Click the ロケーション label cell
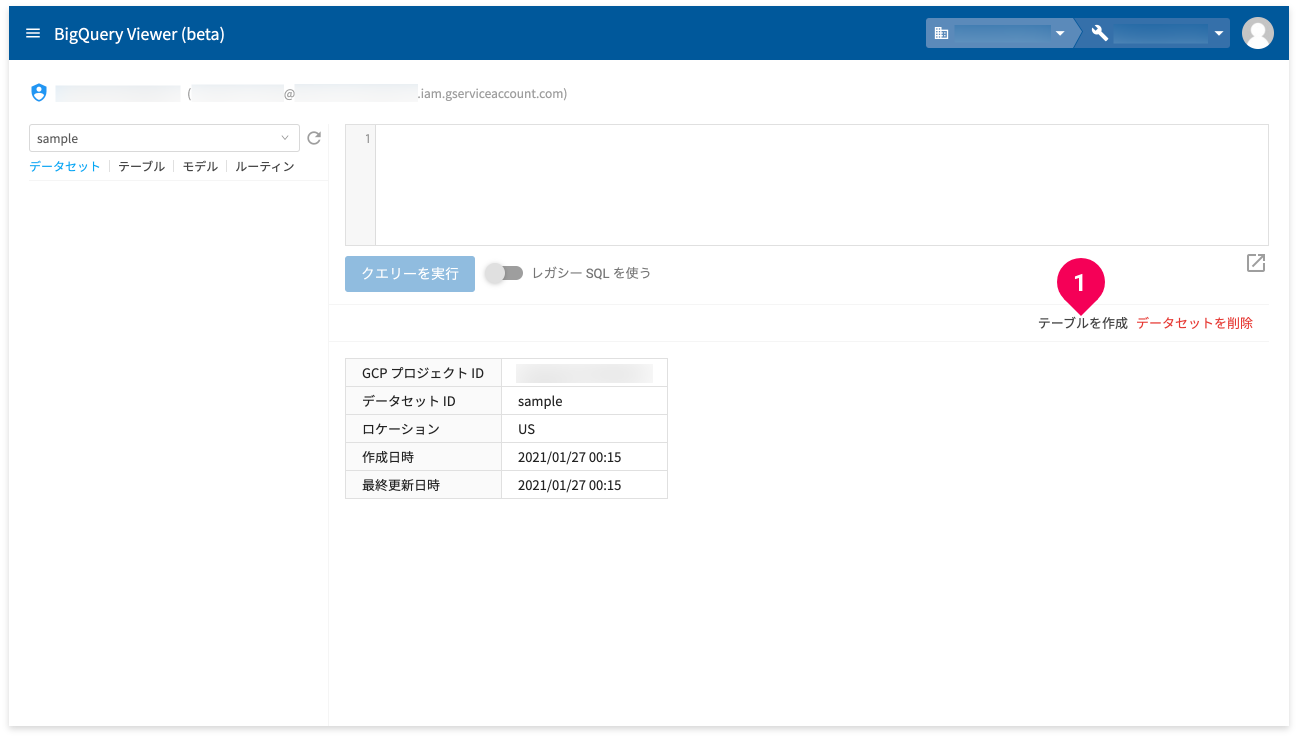The height and width of the screenshot is (738, 1298). (x=423, y=429)
